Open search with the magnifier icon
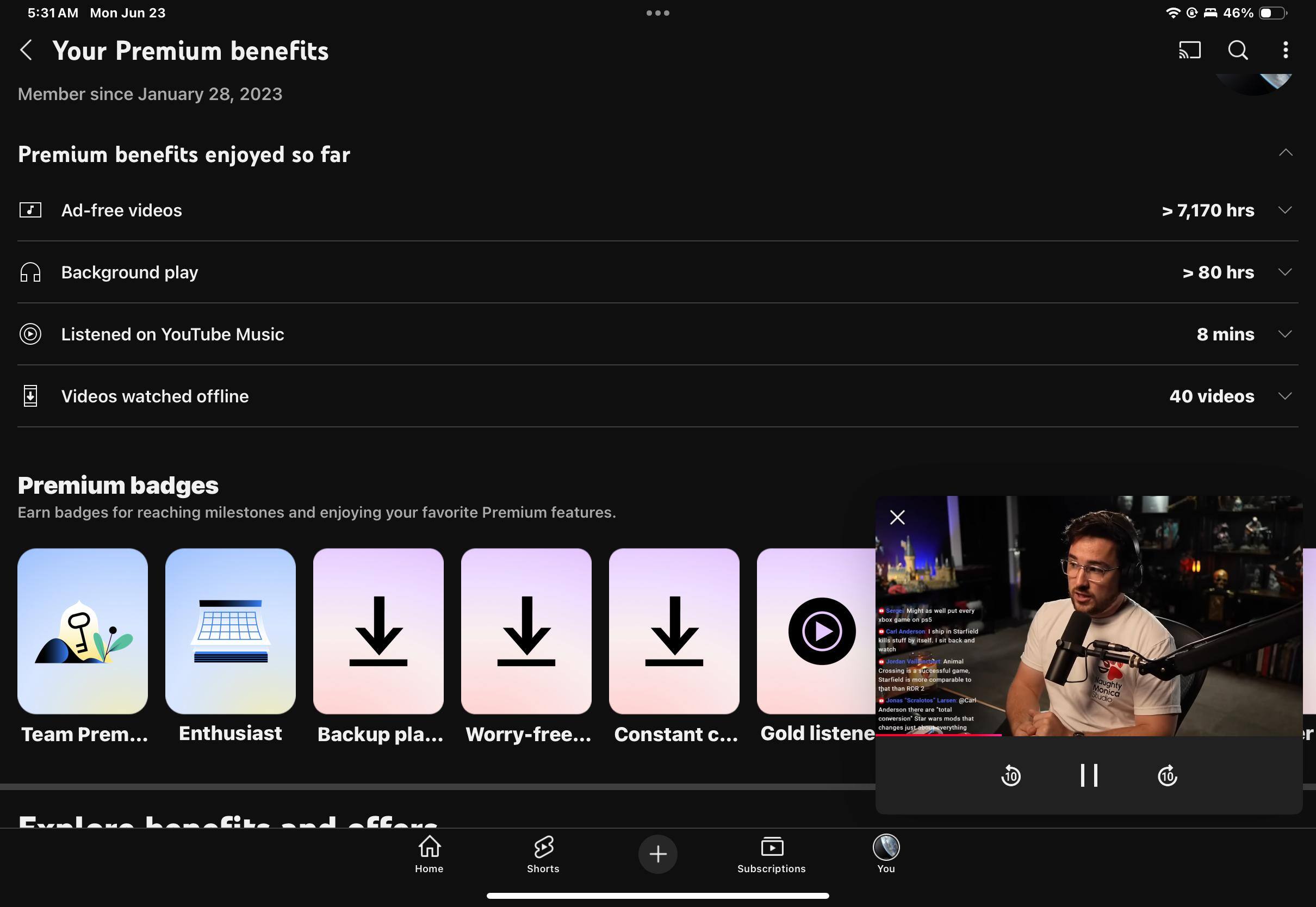Screen dimensions: 1316x907 1238,51
